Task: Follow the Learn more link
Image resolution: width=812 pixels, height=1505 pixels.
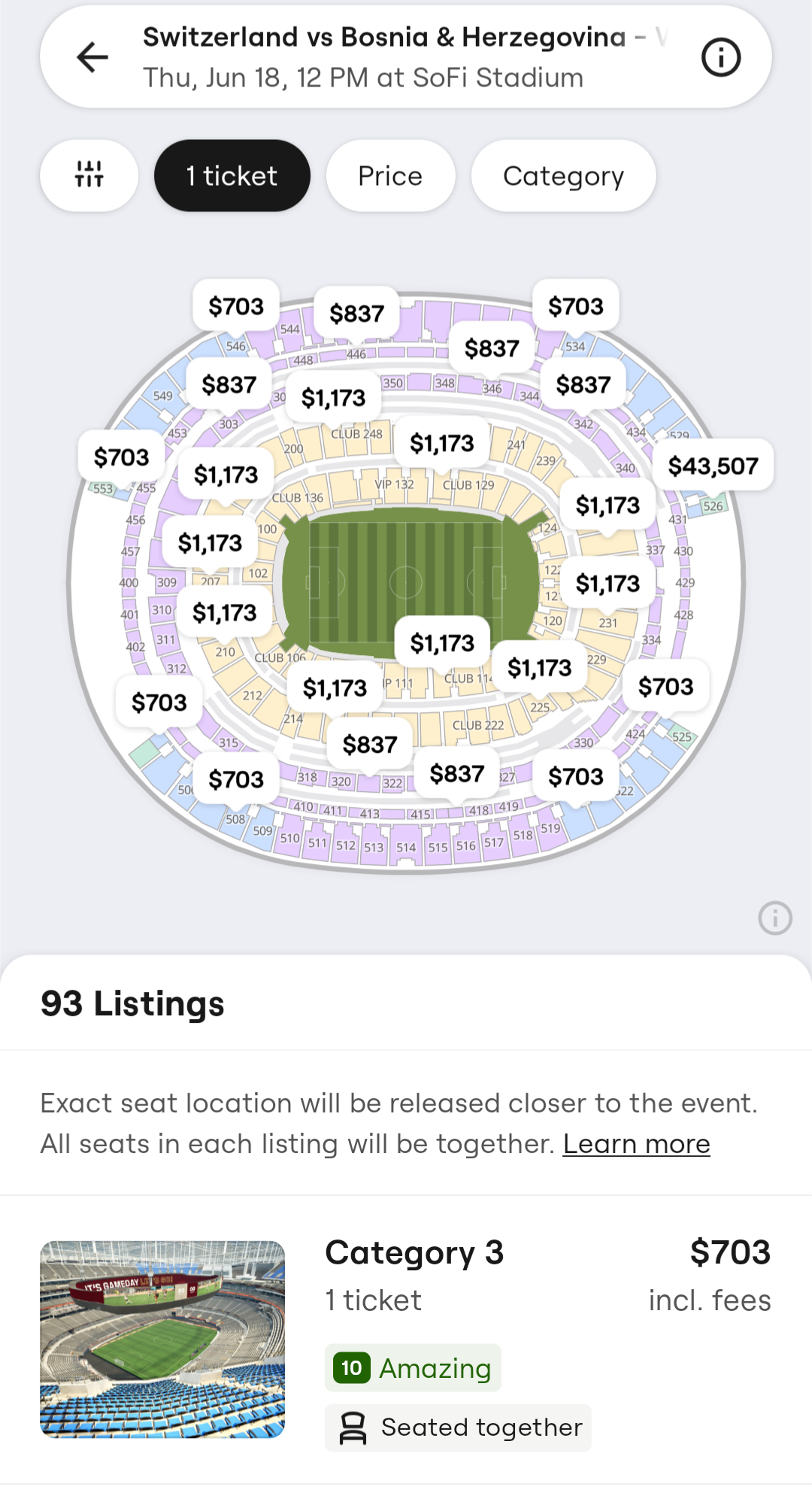Action: [636, 1144]
